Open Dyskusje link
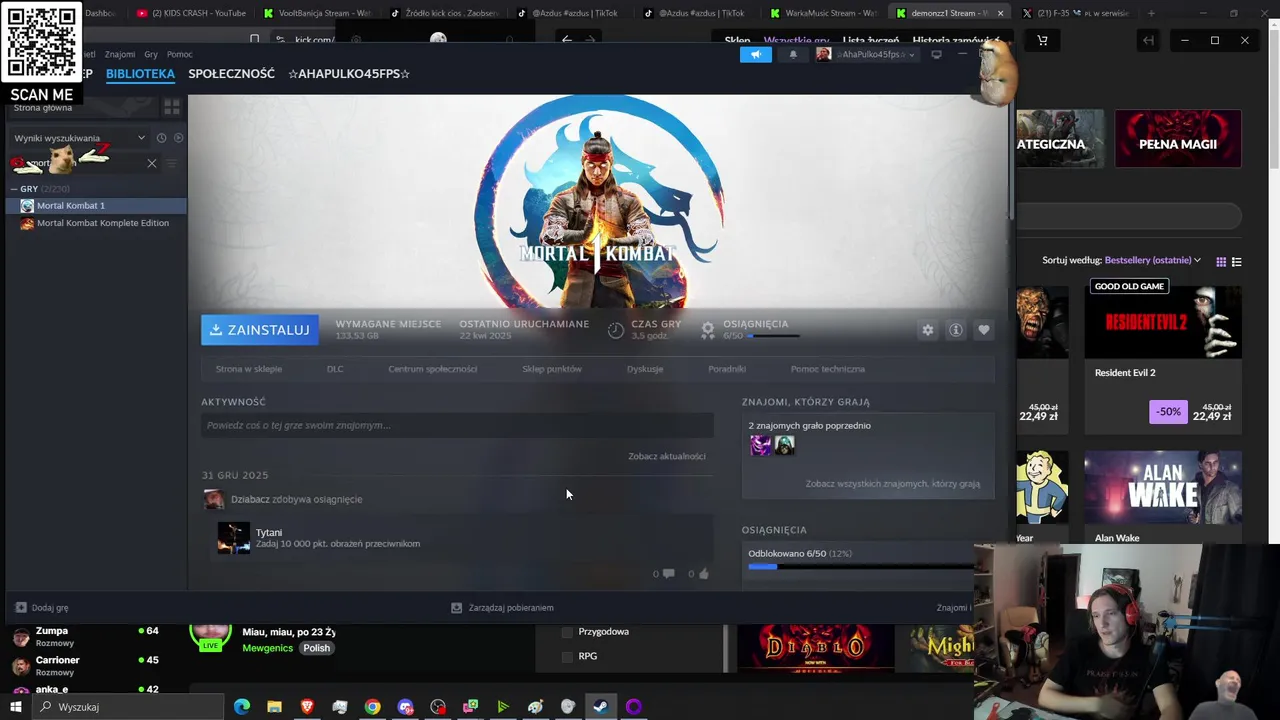Screen dimensions: 1280x720 tap(645, 369)
